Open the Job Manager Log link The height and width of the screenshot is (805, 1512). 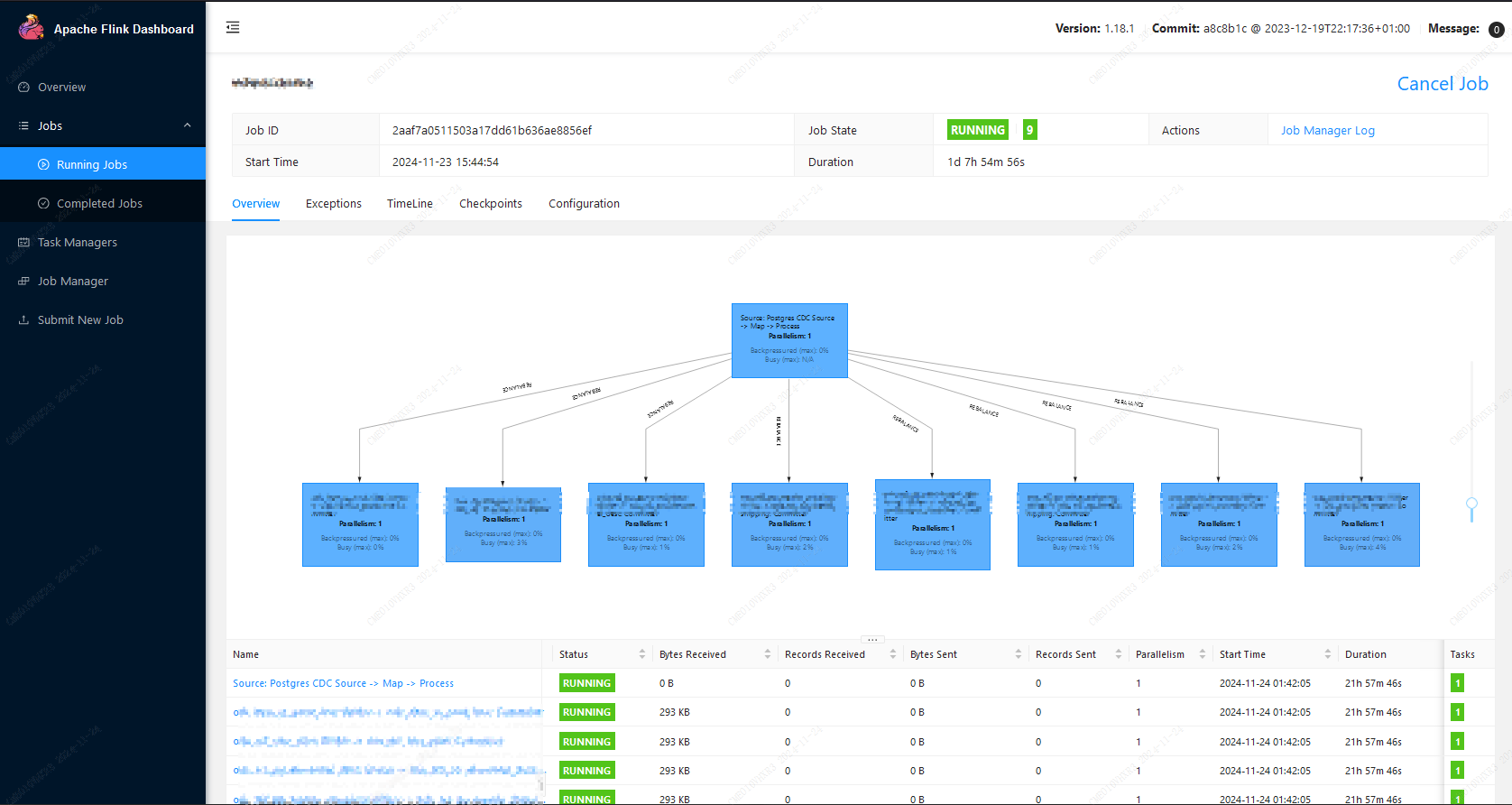point(1328,130)
